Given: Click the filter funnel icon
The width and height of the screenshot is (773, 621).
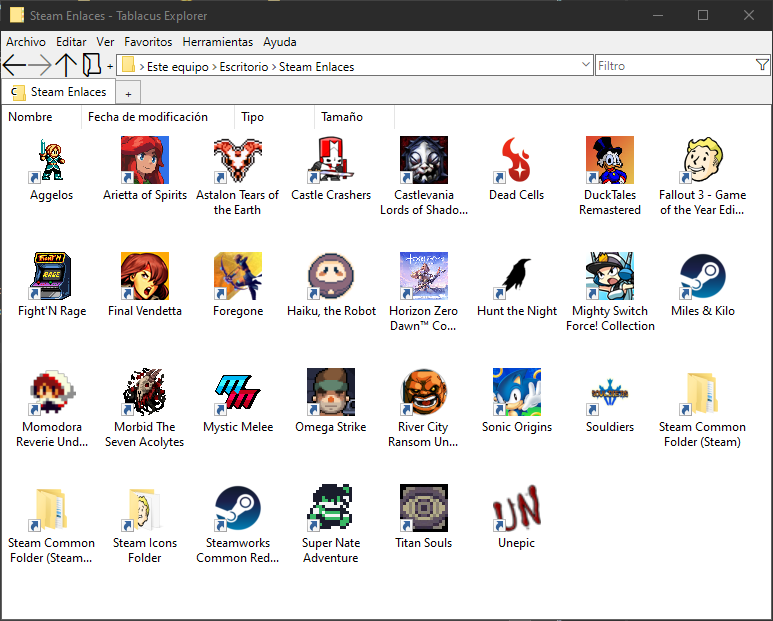Looking at the screenshot, I should point(762,65).
